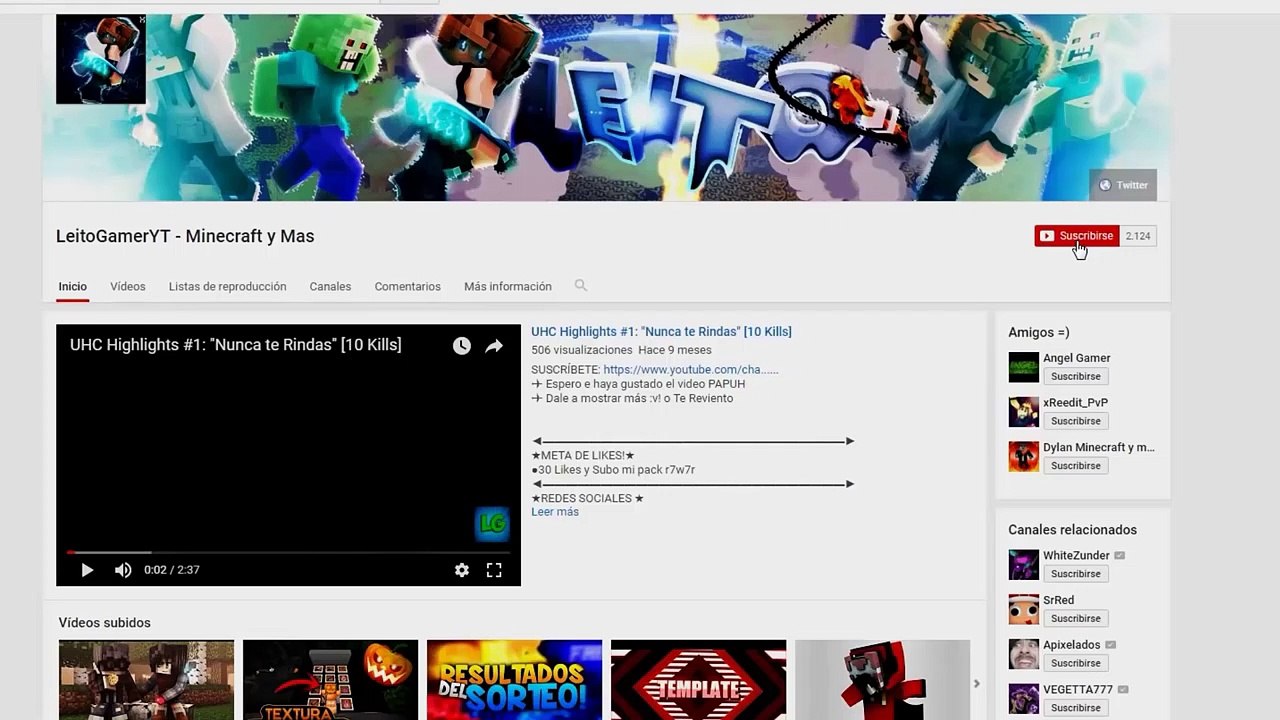The width and height of the screenshot is (1280, 720).
Task: Click the Watch Later clock icon
Action: (461, 345)
